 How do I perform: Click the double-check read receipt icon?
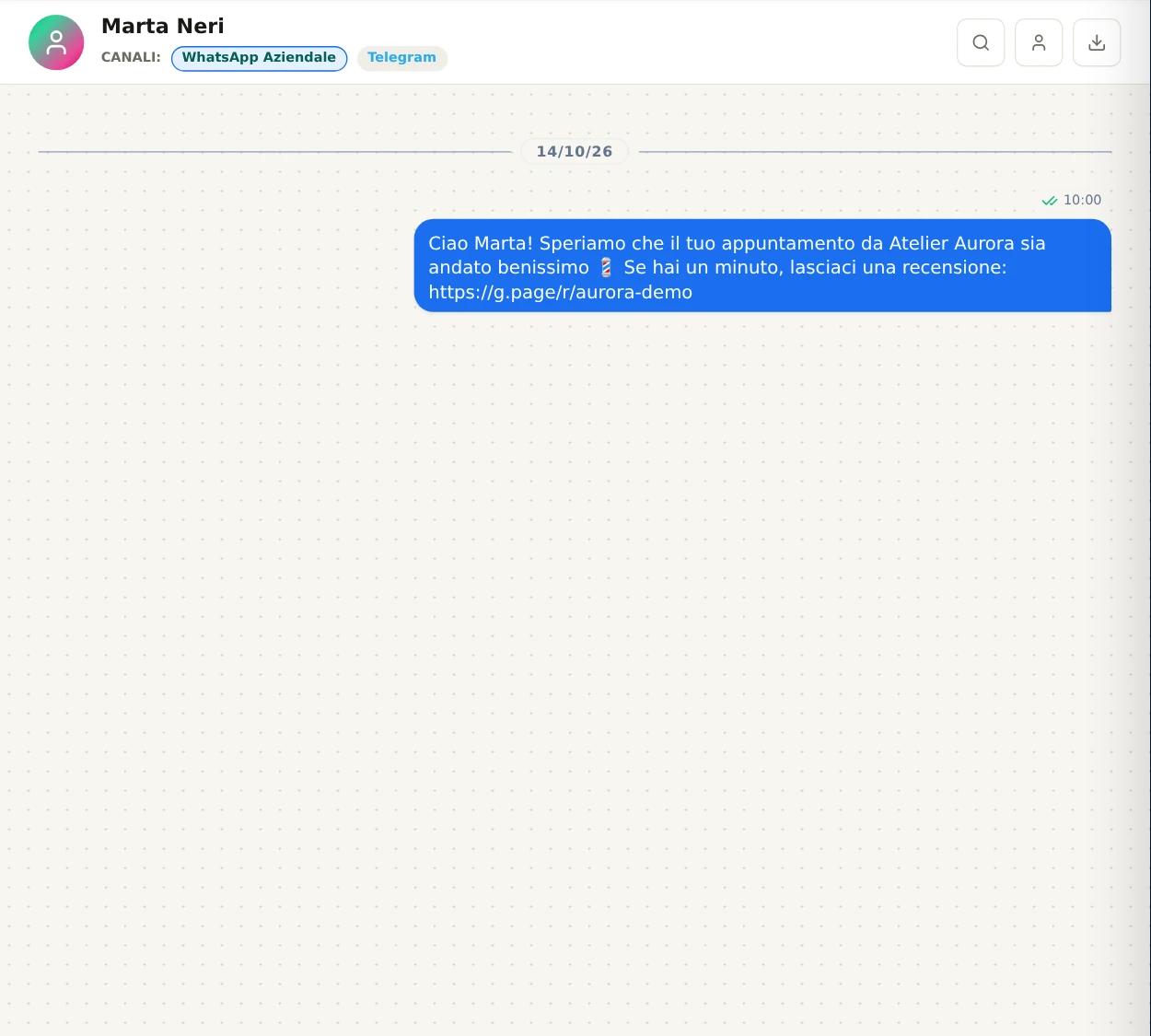[1049, 201]
